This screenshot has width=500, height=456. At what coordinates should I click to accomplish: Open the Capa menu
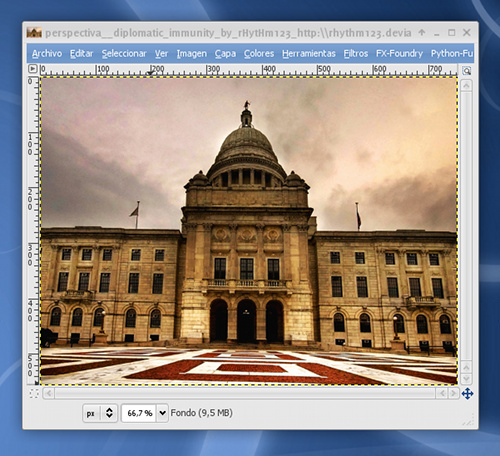[x=225, y=53]
